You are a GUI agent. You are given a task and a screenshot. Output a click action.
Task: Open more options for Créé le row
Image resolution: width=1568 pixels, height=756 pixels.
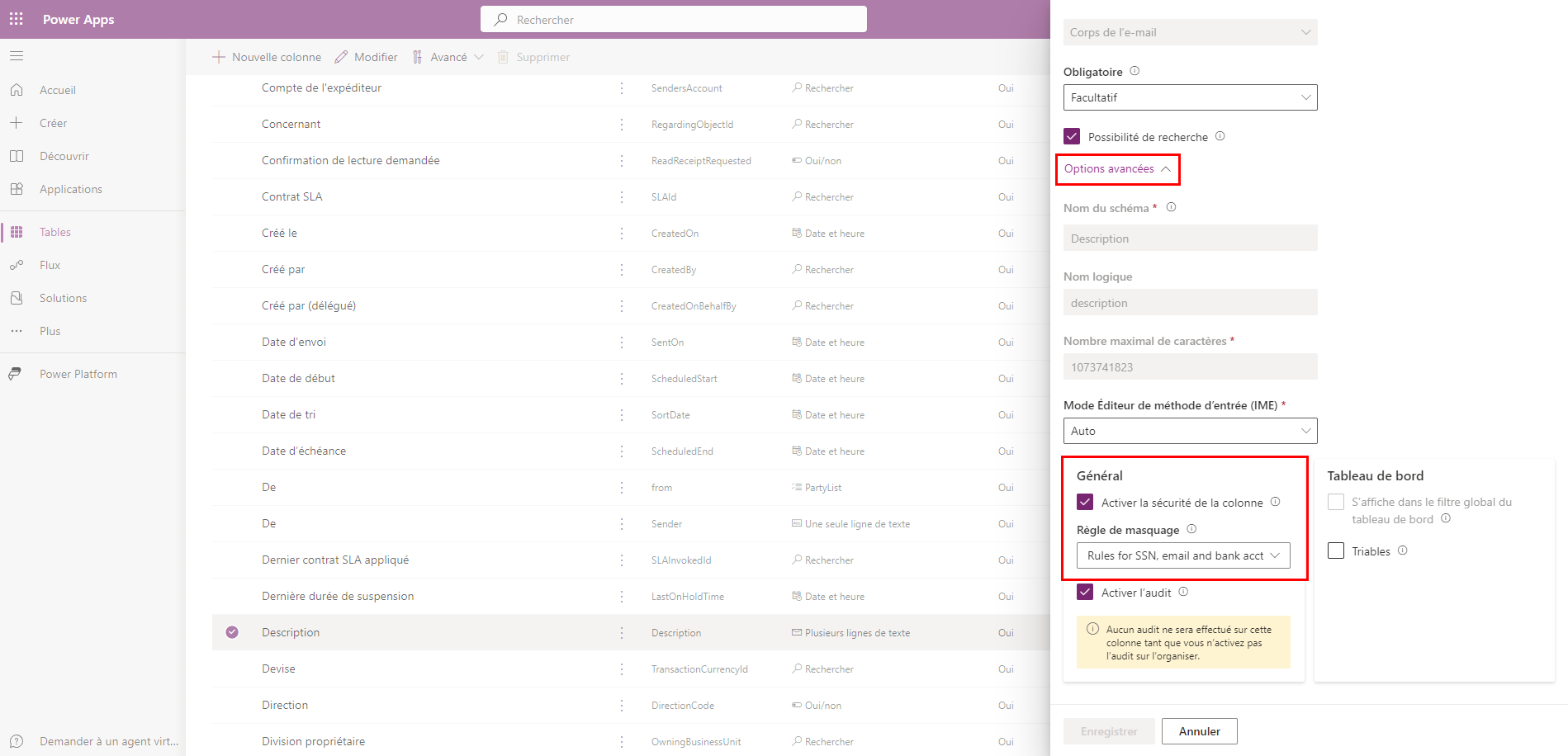pyautogui.click(x=622, y=234)
